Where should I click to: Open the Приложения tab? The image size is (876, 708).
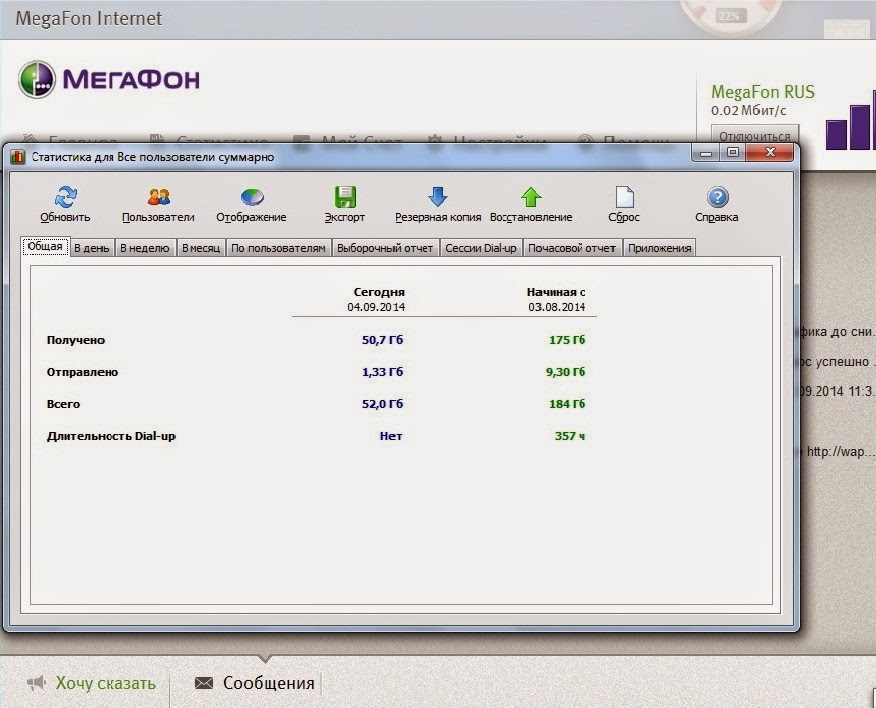click(x=660, y=248)
